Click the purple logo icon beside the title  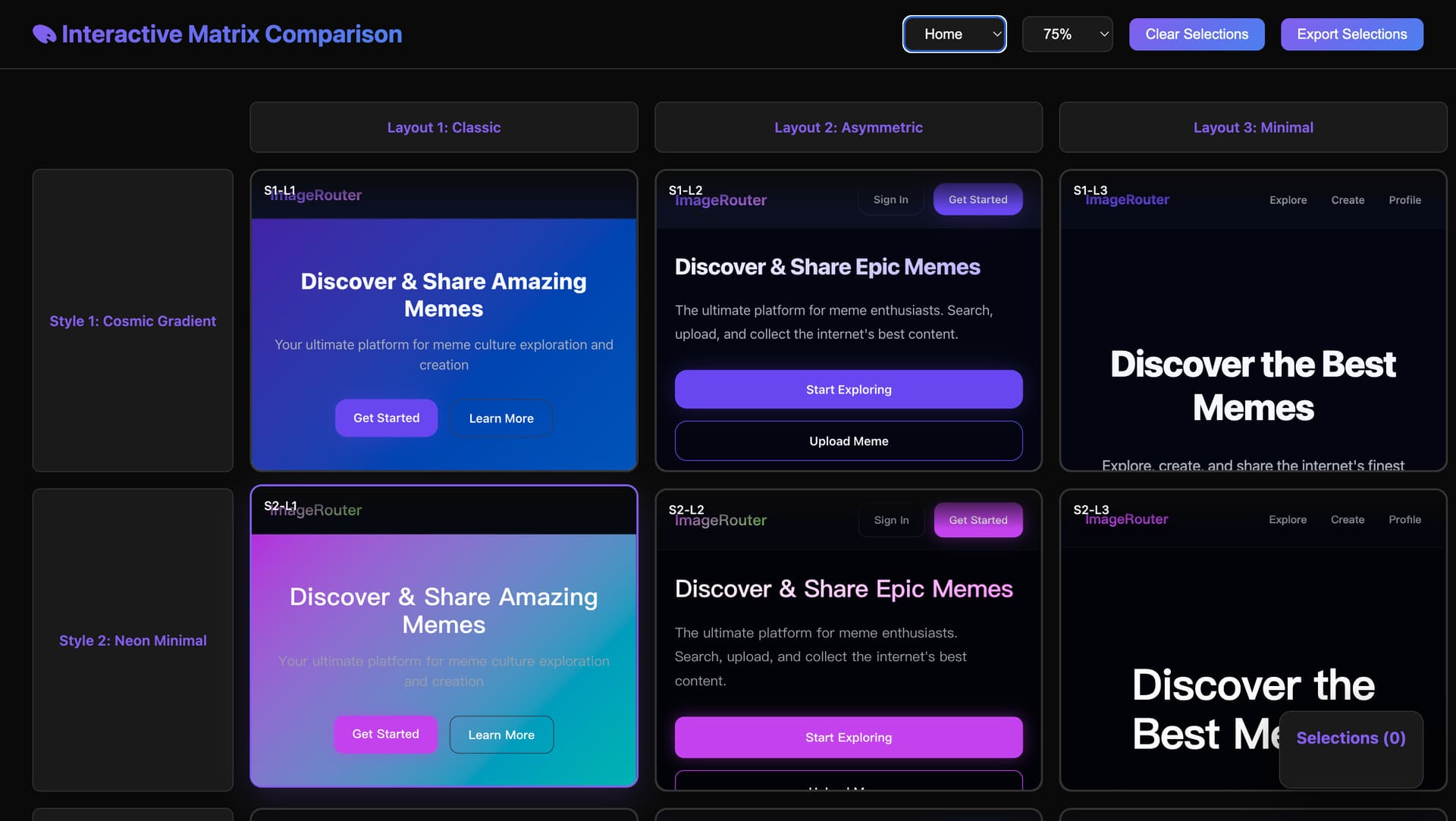point(45,34)
